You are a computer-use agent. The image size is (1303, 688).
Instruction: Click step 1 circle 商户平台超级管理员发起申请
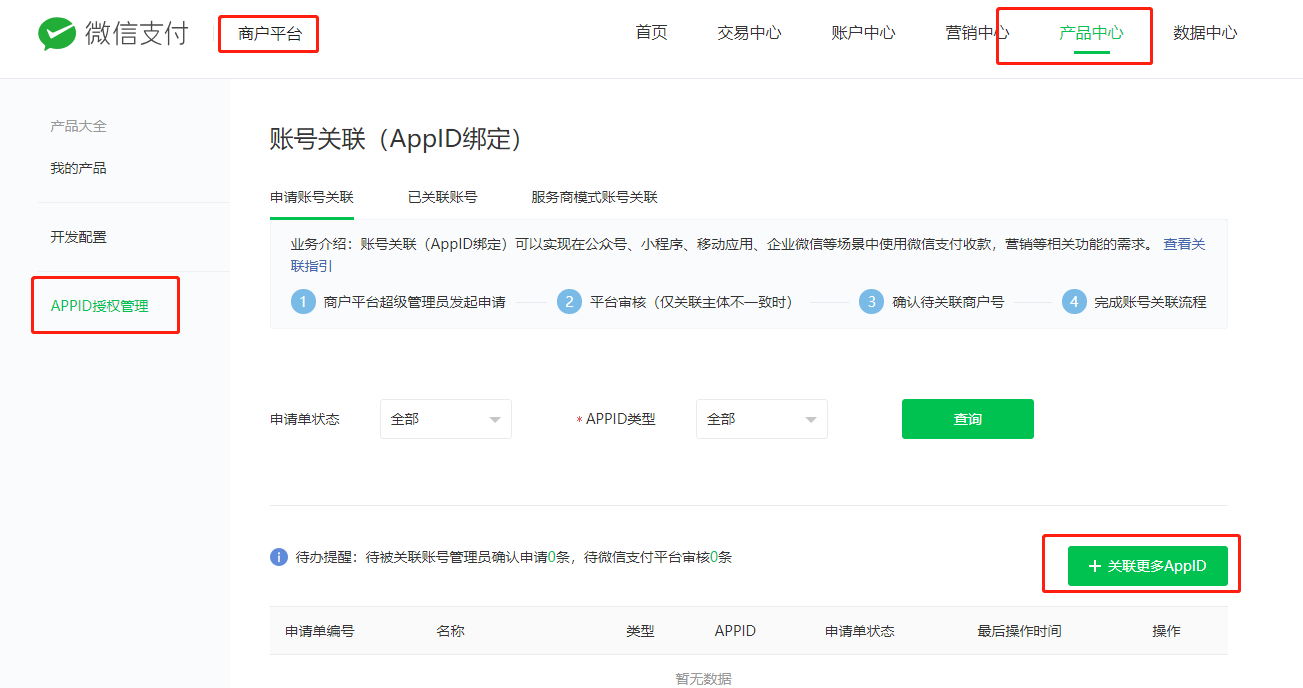click(303, 302)
